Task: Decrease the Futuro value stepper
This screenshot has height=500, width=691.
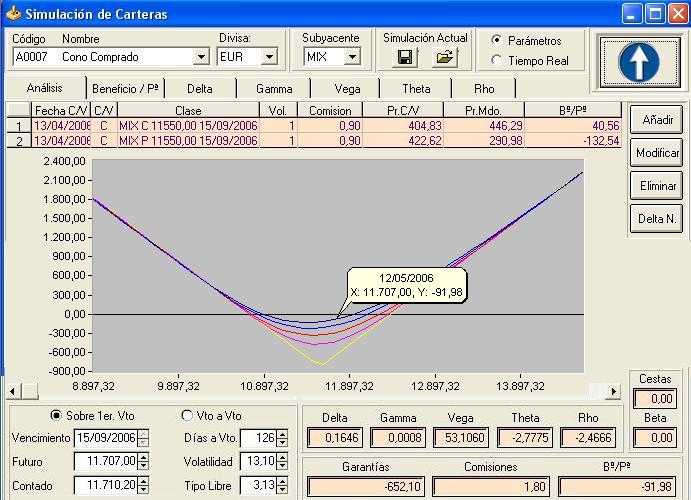Action: tap(143, 466)
